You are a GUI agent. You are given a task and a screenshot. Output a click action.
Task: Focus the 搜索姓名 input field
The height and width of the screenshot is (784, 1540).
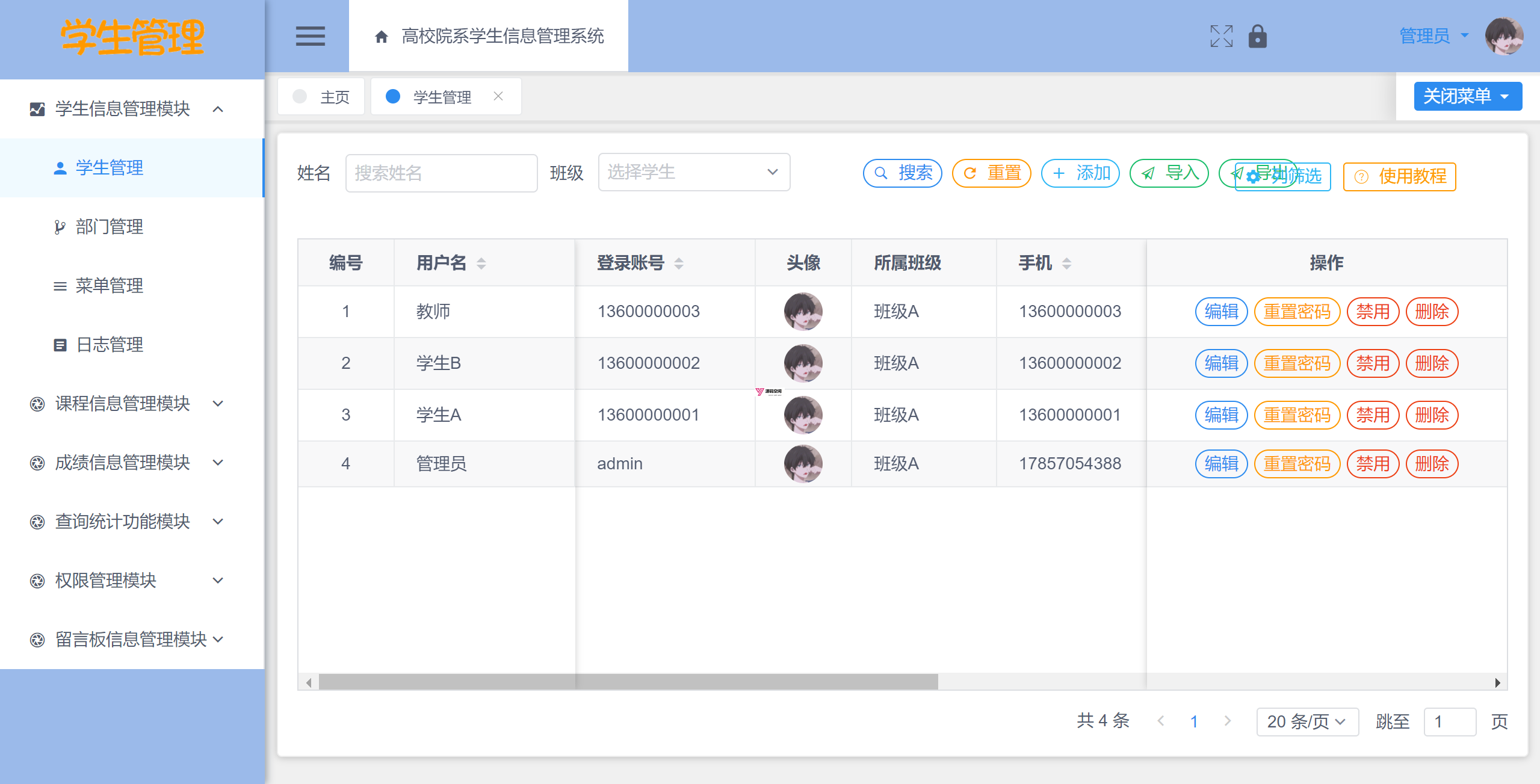pos(441,173)
